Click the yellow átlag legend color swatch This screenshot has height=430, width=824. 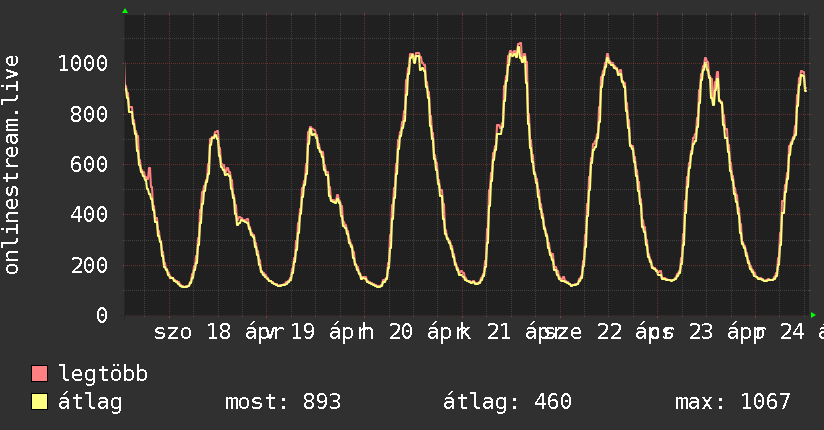(40, 403)
